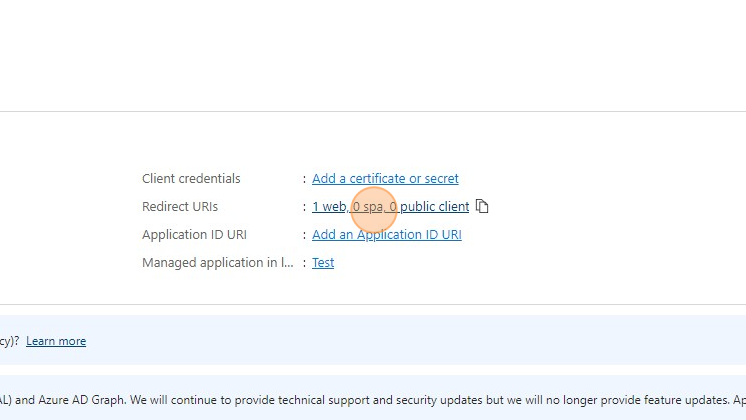Click the truncated Managed application label
Viewport: 746px width, 420px height.
(217, 263)
